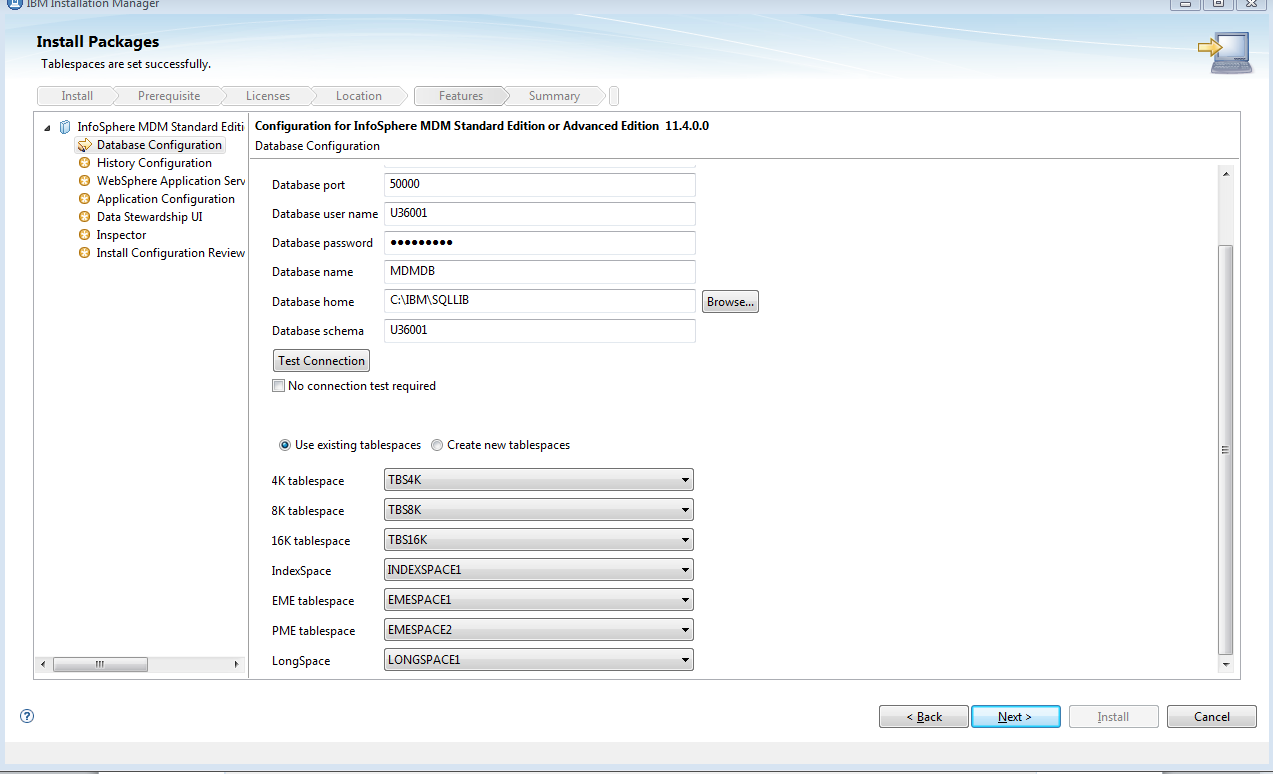Click the Summary wizard step tab
The image size is (1273, 774).
554,96
